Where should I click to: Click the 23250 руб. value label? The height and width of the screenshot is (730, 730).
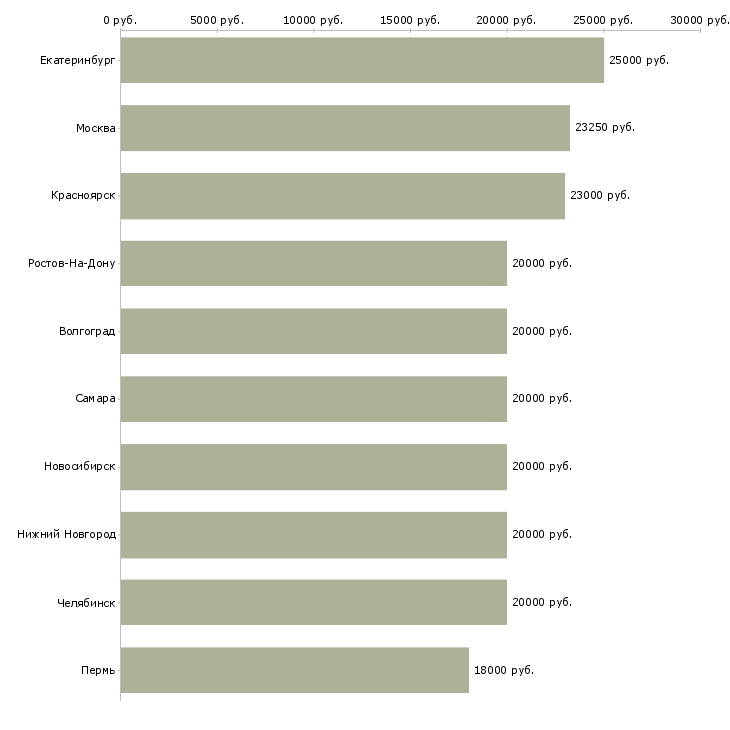(604, 128)
